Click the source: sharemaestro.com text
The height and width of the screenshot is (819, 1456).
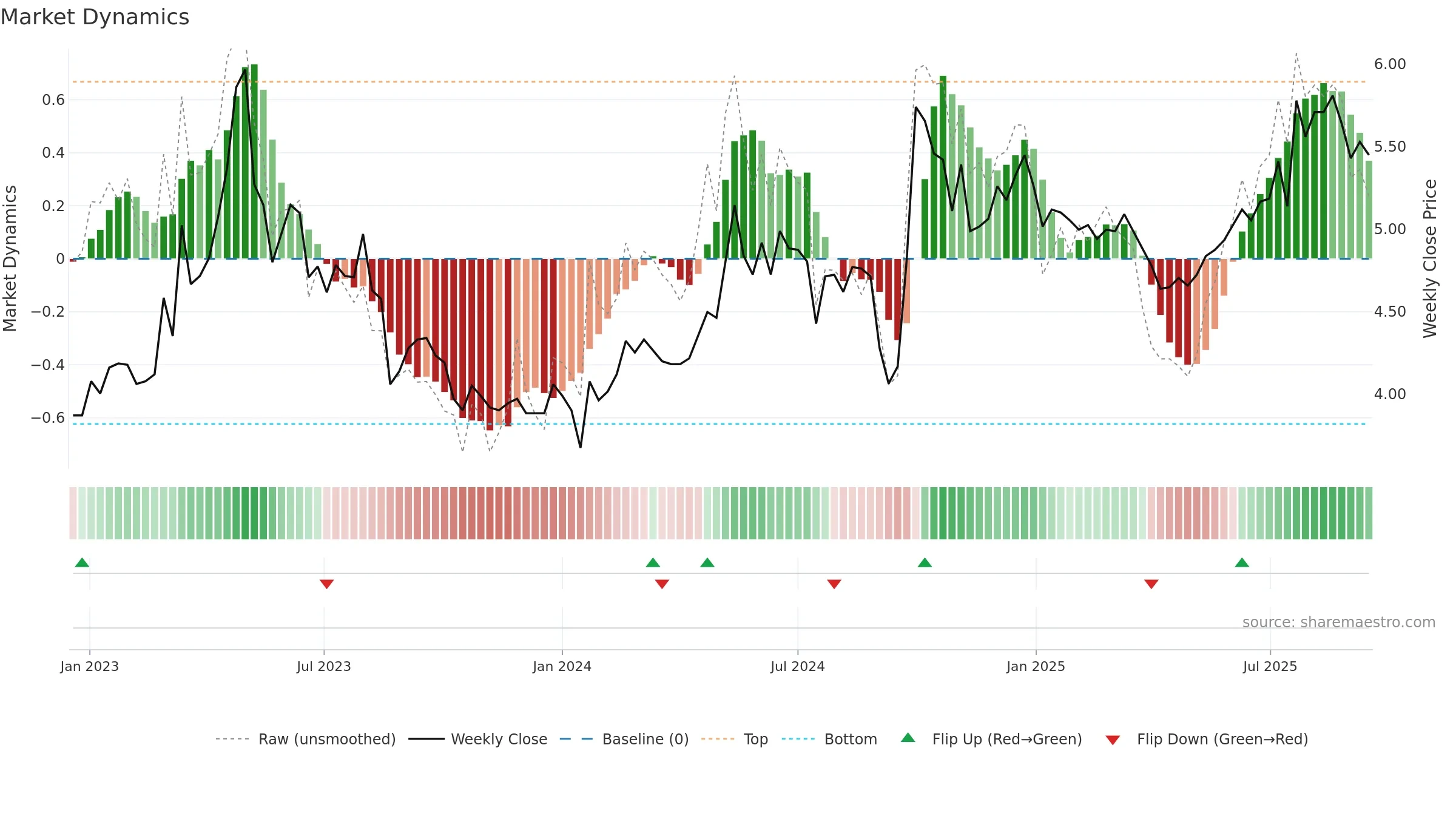coord(1339,622)
